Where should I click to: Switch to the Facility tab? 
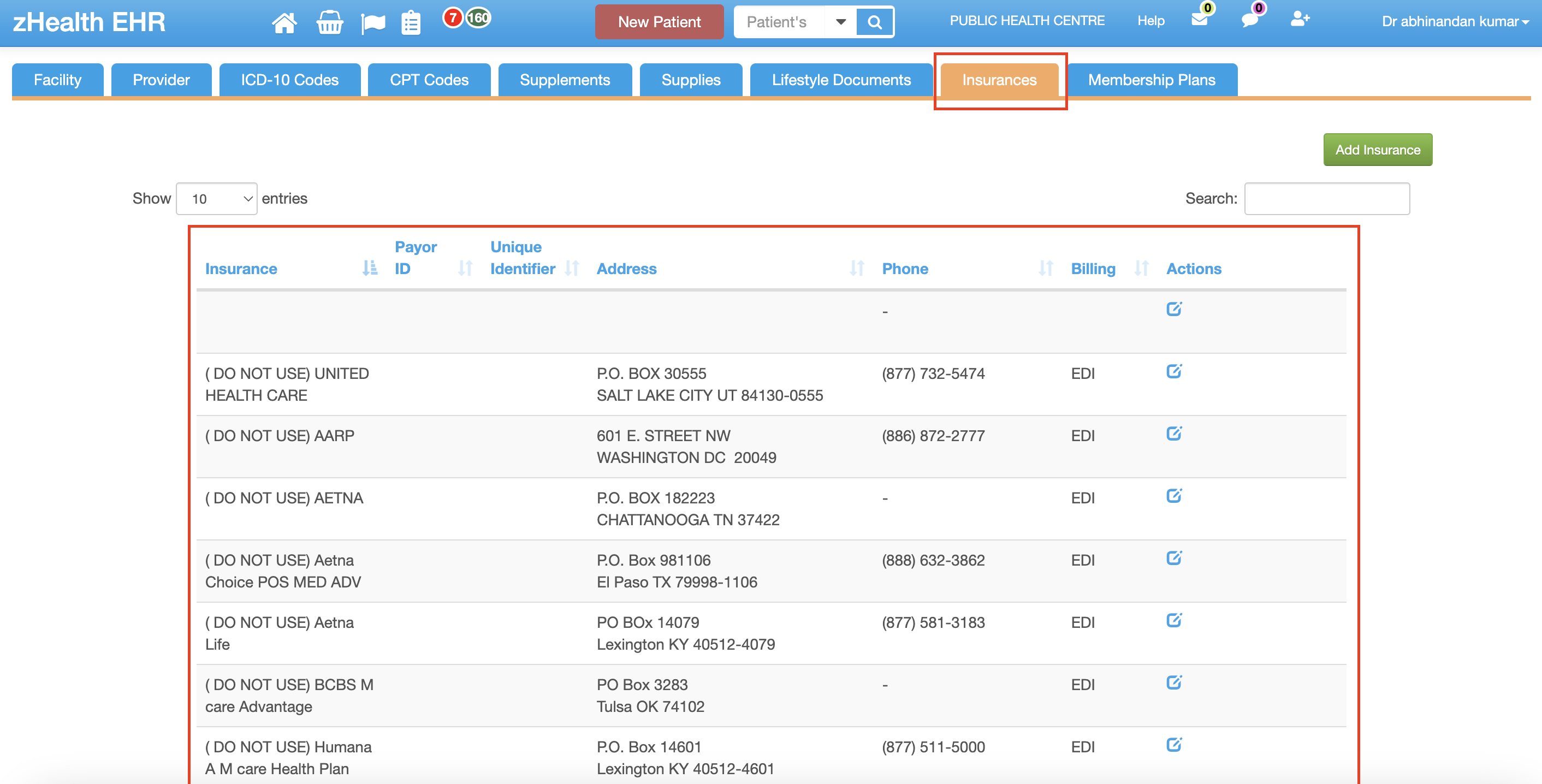click(x=57, y=80)
